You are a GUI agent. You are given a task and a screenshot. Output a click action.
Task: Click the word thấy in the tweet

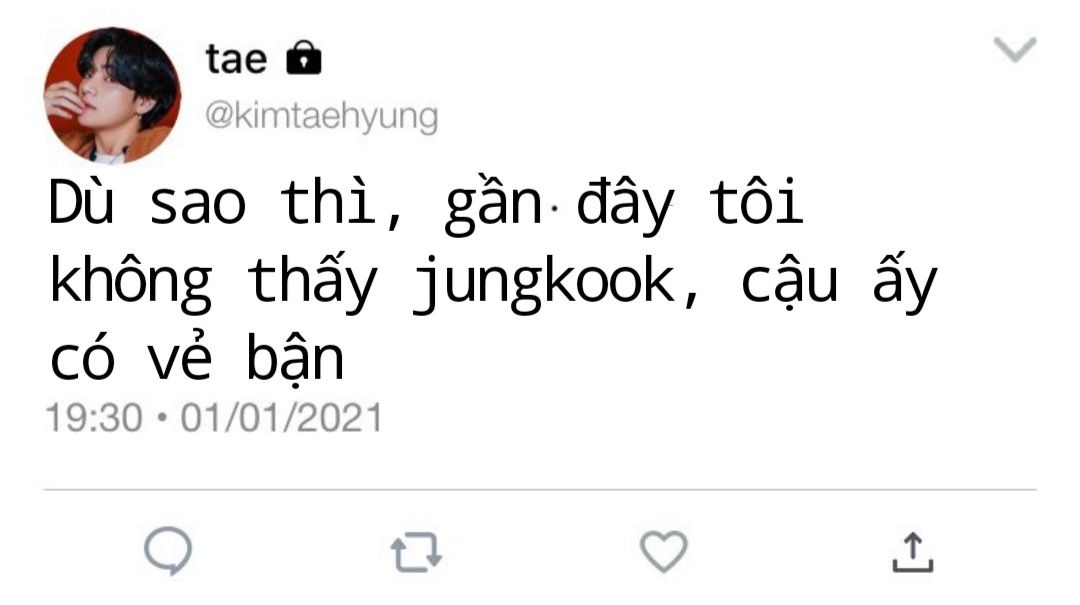tap(312, 281)
